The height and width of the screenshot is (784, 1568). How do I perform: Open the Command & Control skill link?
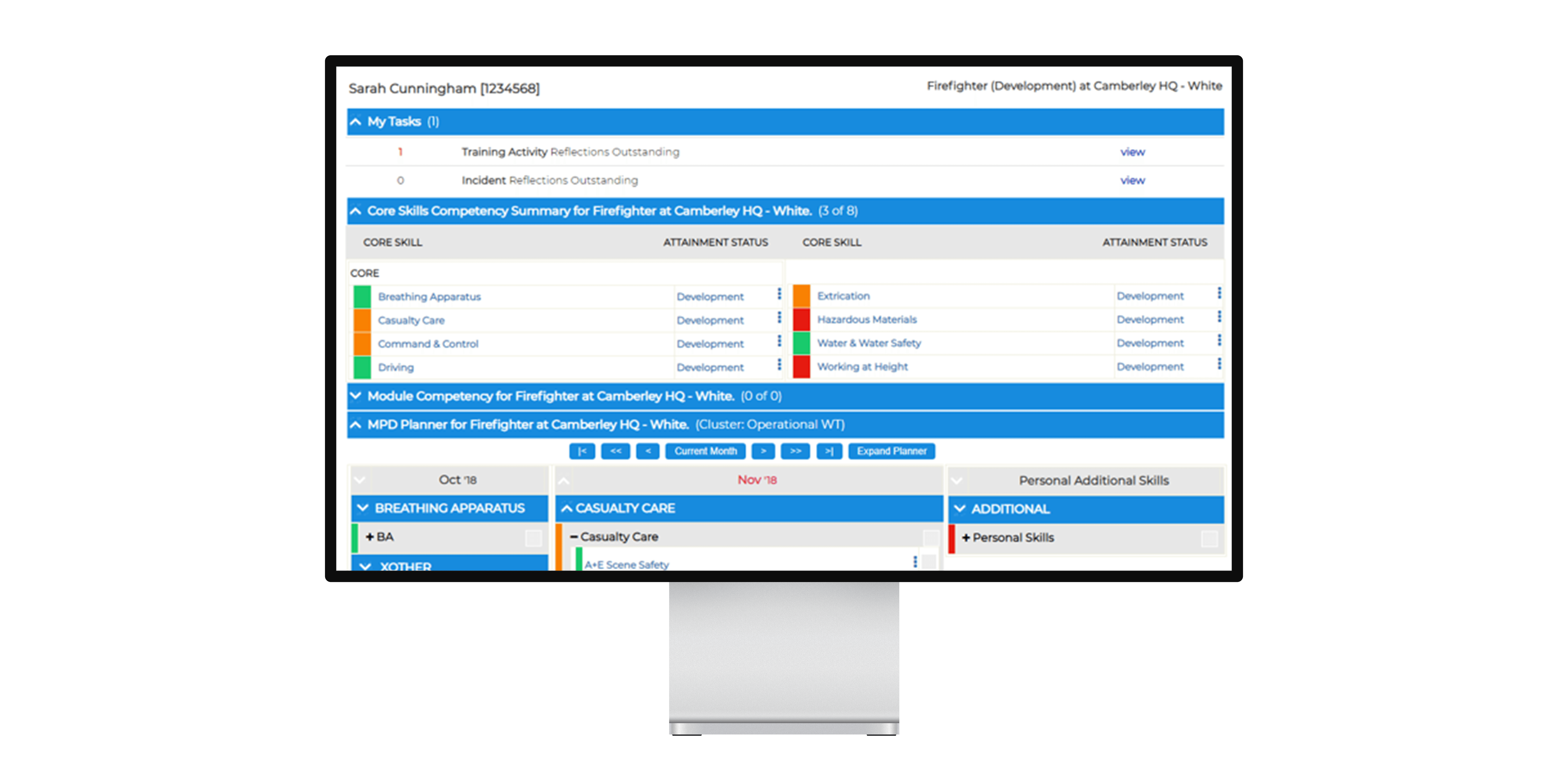(x=428, y=344)
